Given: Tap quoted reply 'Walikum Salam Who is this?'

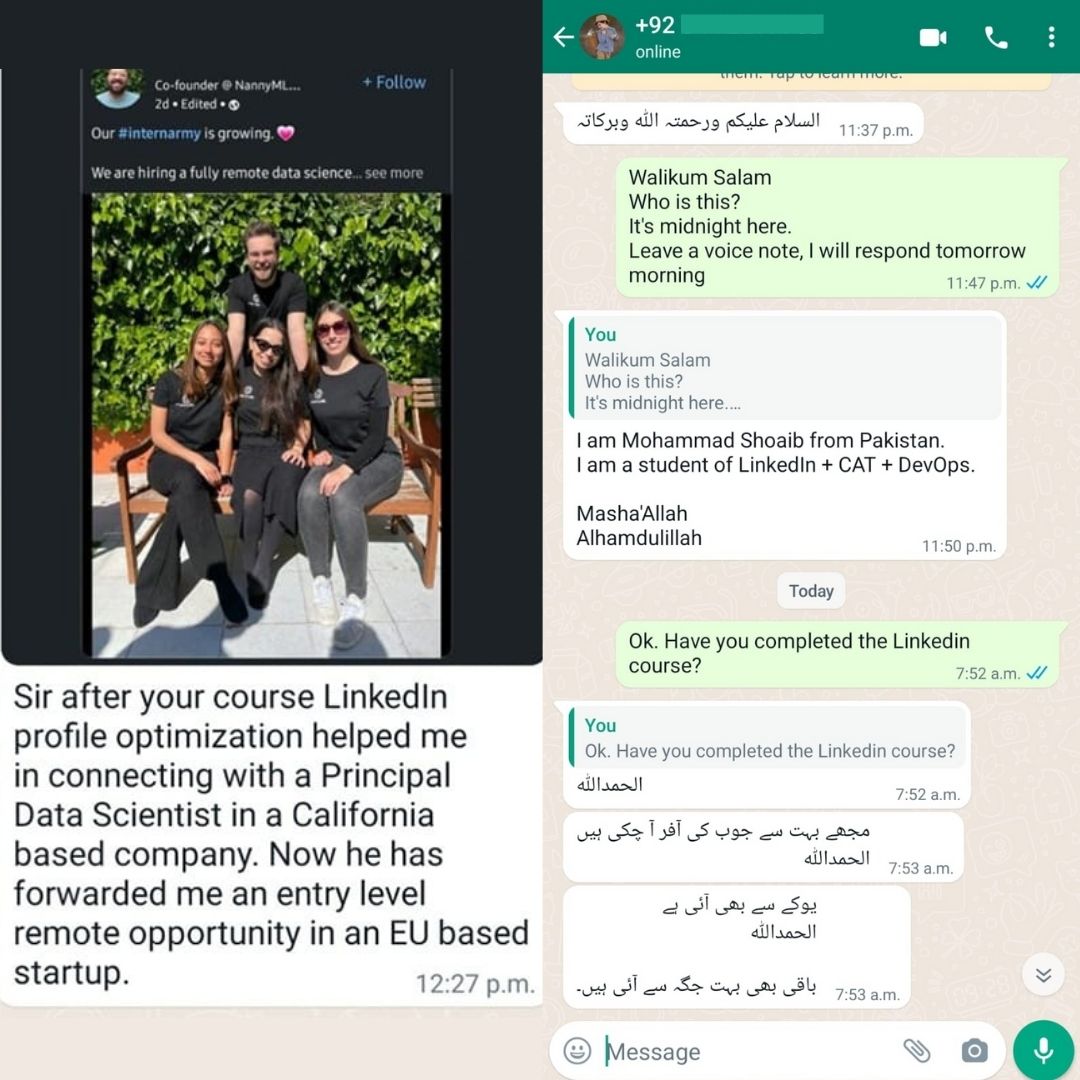Looking at the screenshot, I should coord(785,368).
